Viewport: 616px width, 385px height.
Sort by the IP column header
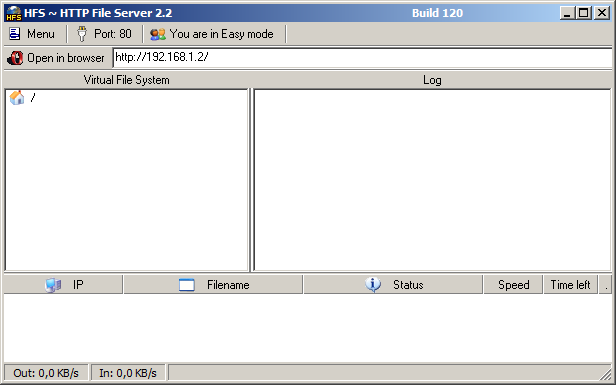pyautogui.click(x=63, y=284)
